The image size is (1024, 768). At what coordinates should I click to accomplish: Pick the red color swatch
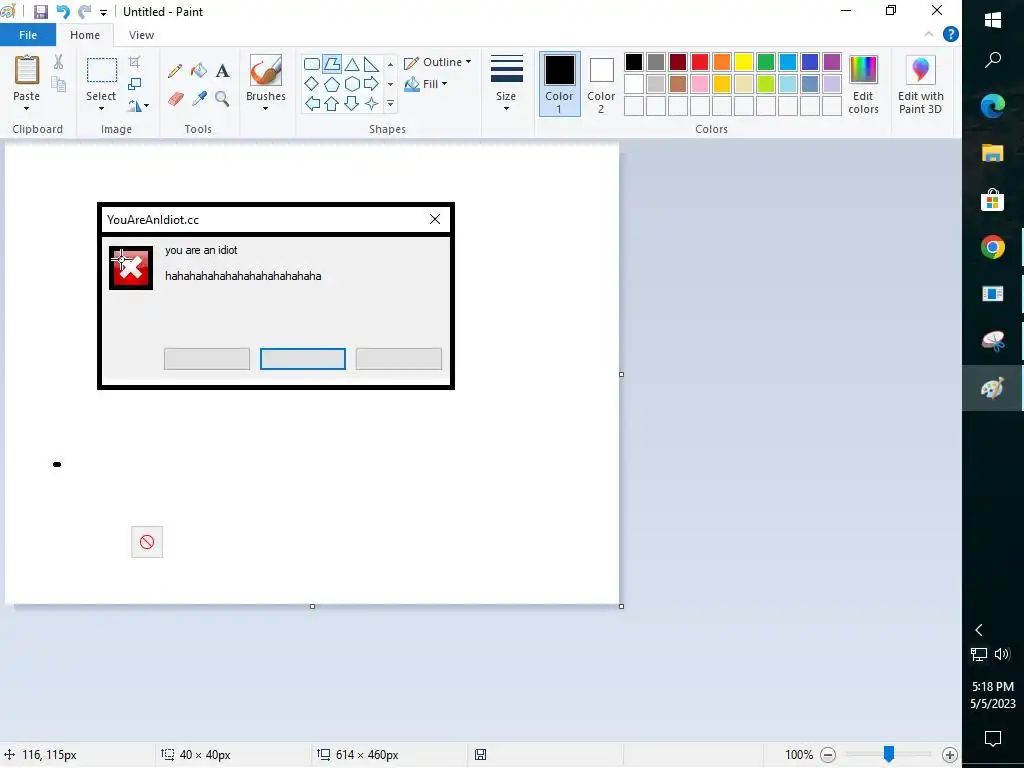(x=700, y=62)
